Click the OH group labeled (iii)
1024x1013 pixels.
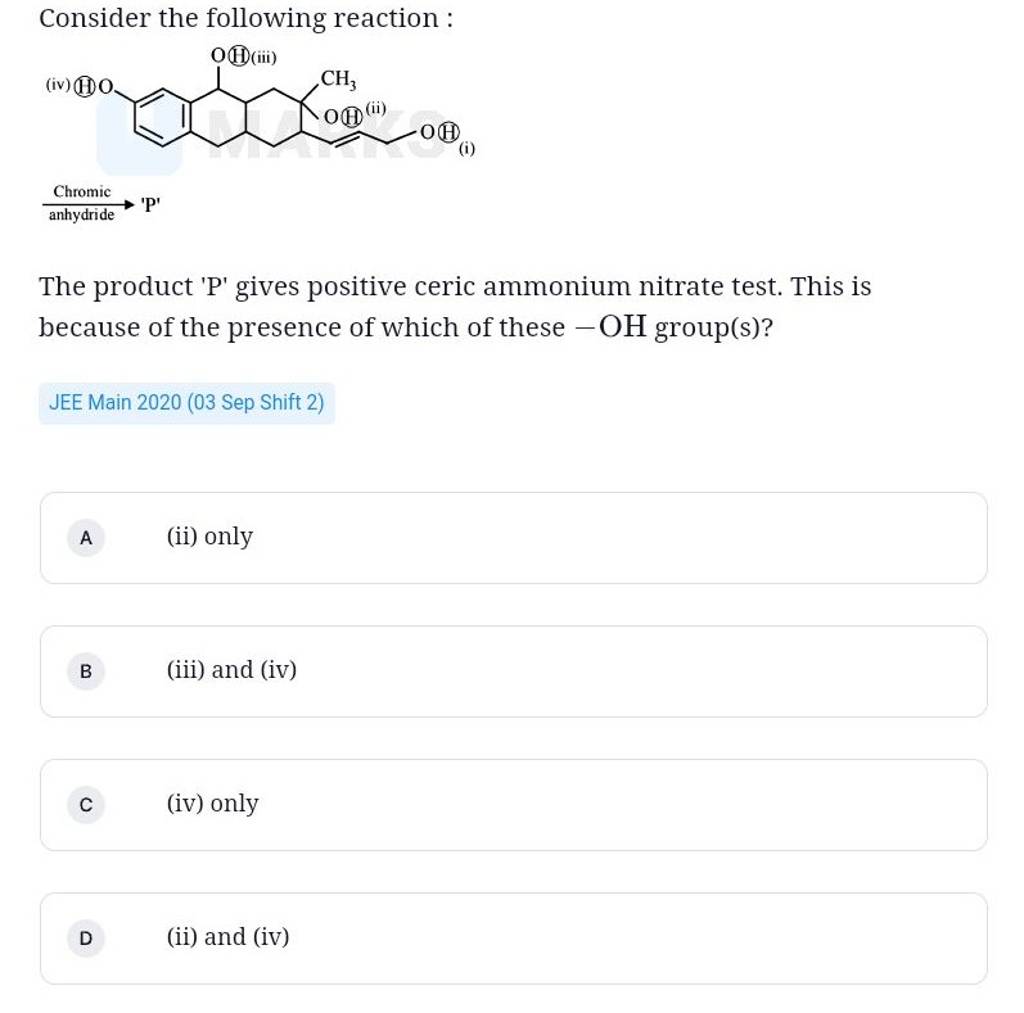pos(230,58)
